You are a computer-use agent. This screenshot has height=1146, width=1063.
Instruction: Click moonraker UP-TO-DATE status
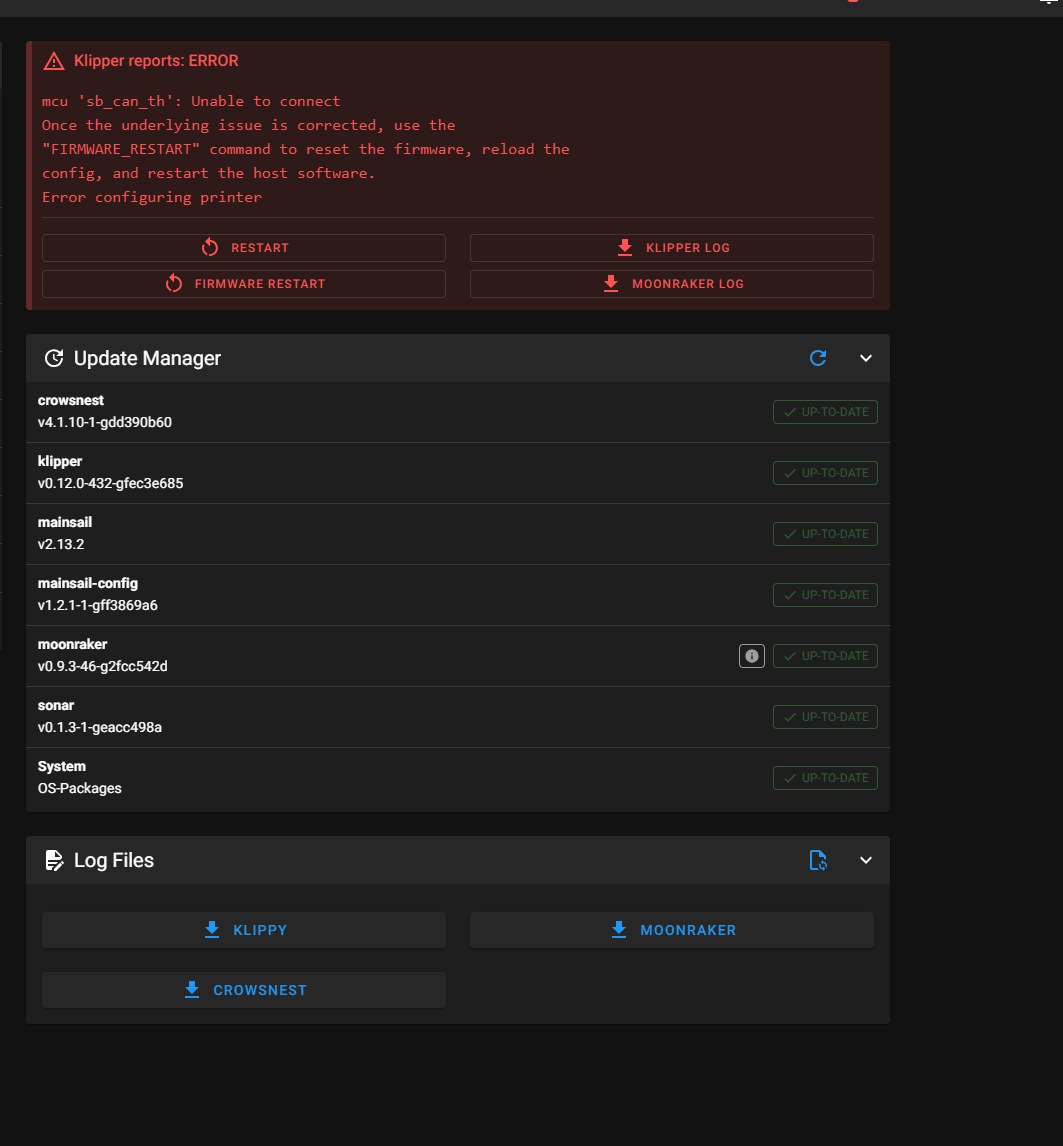pos(825,656)
